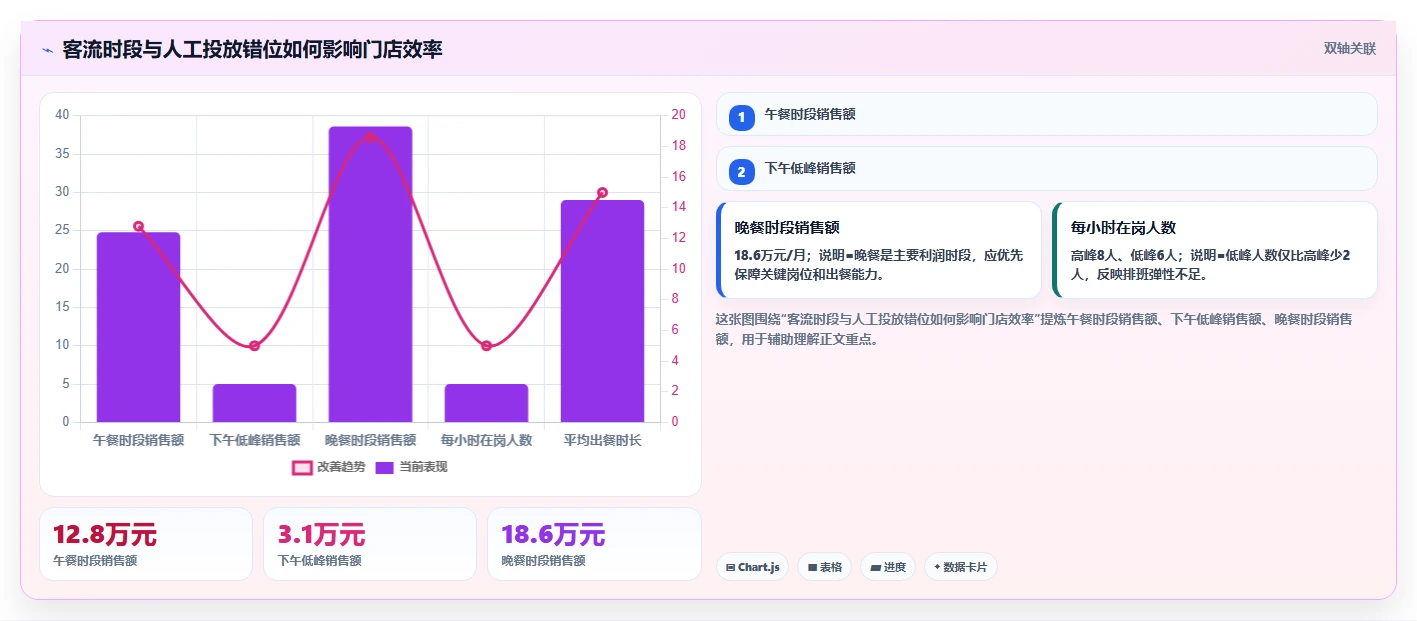Click the line point above 平均出餐时长
The image size is (1417, 621).
602,192
